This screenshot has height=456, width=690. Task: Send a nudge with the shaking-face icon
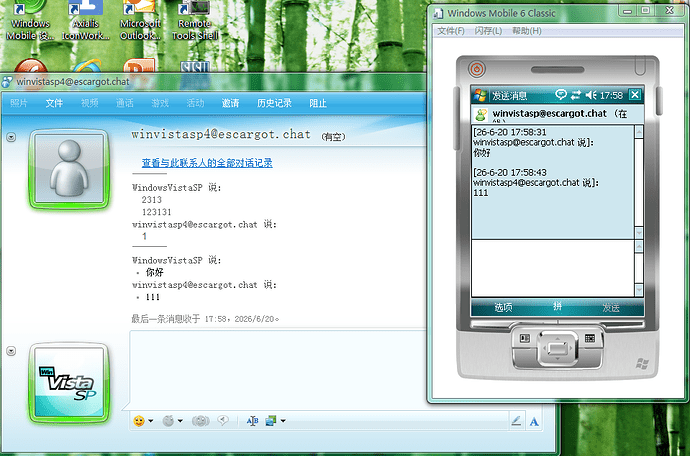200,421
